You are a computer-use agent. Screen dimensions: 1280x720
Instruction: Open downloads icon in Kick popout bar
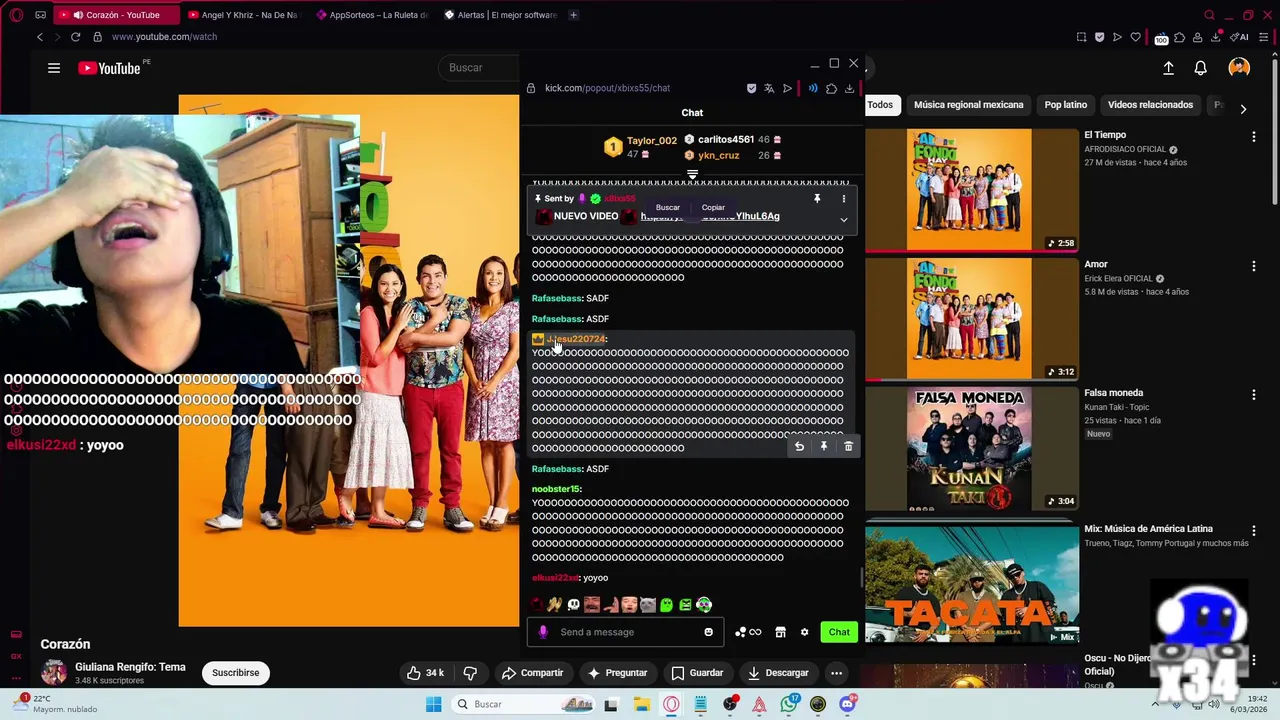click(x=849, y=88)
